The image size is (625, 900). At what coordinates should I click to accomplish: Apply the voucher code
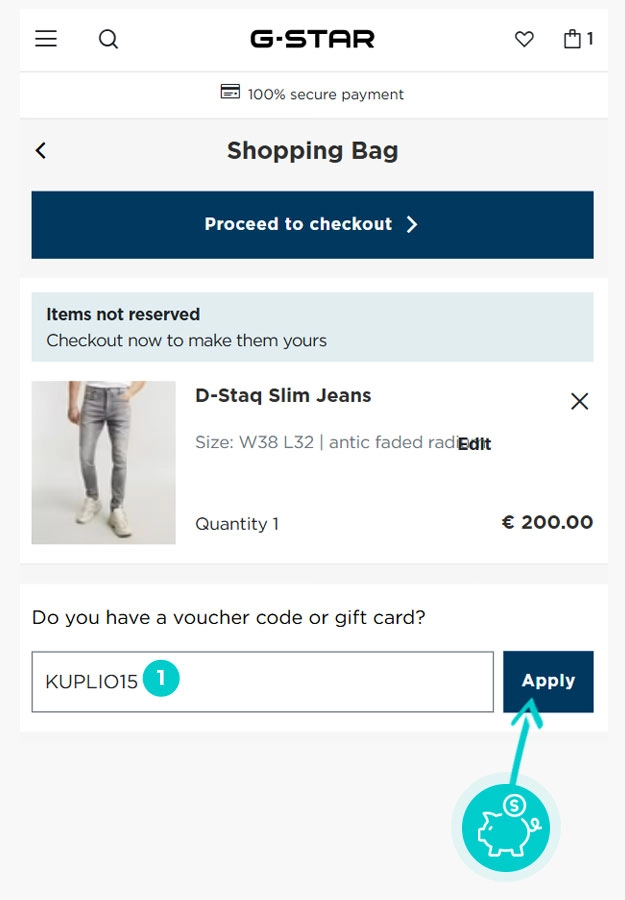coord(548,681)
